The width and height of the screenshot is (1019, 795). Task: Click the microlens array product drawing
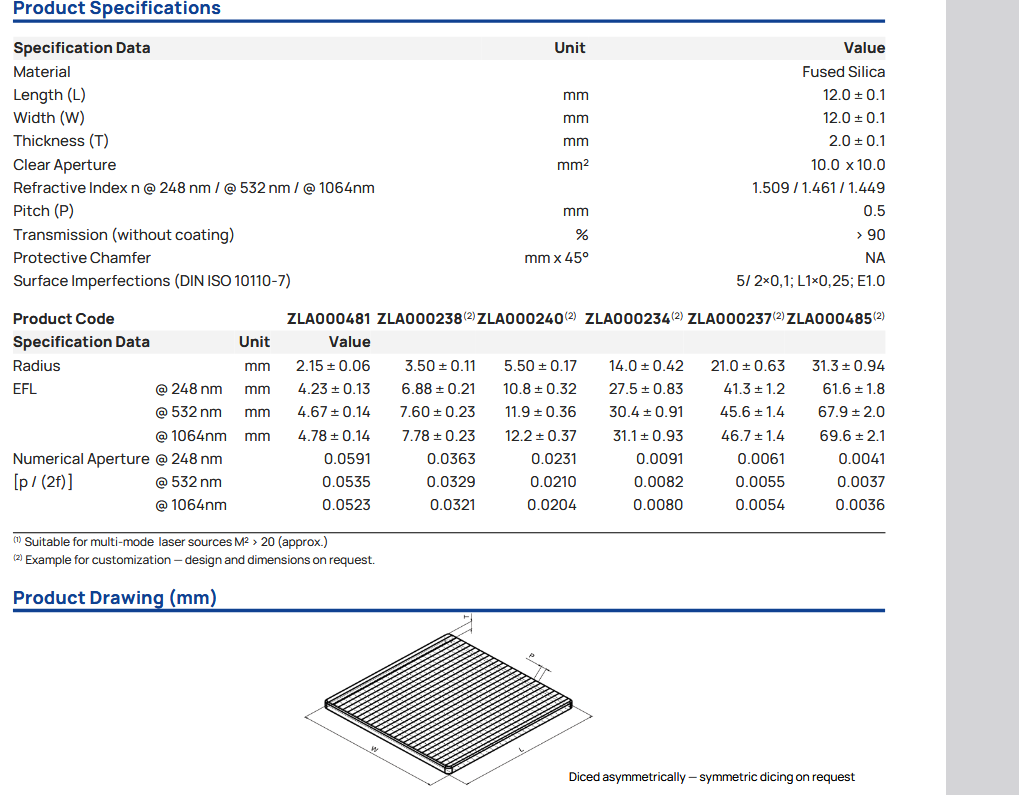click(448, 700)
